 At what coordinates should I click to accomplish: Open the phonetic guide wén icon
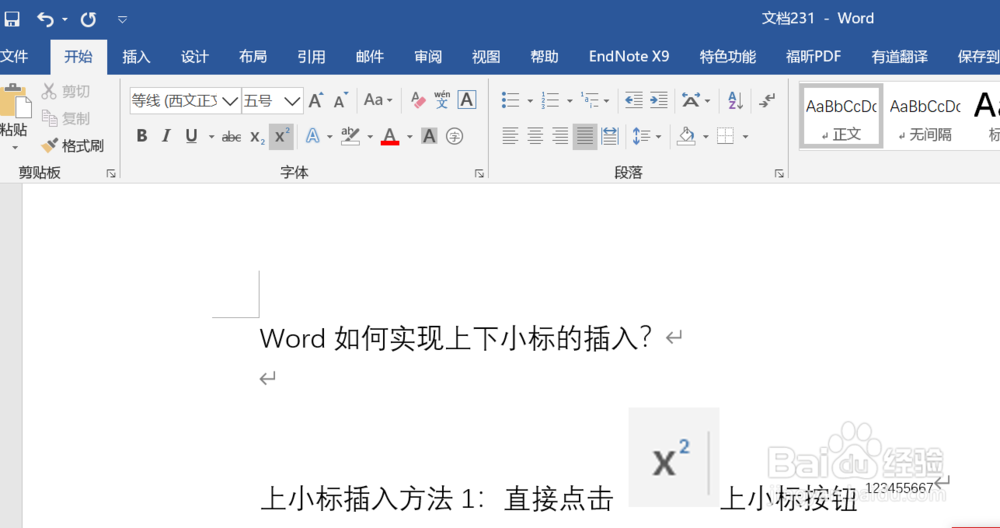(x=442, y=100)
